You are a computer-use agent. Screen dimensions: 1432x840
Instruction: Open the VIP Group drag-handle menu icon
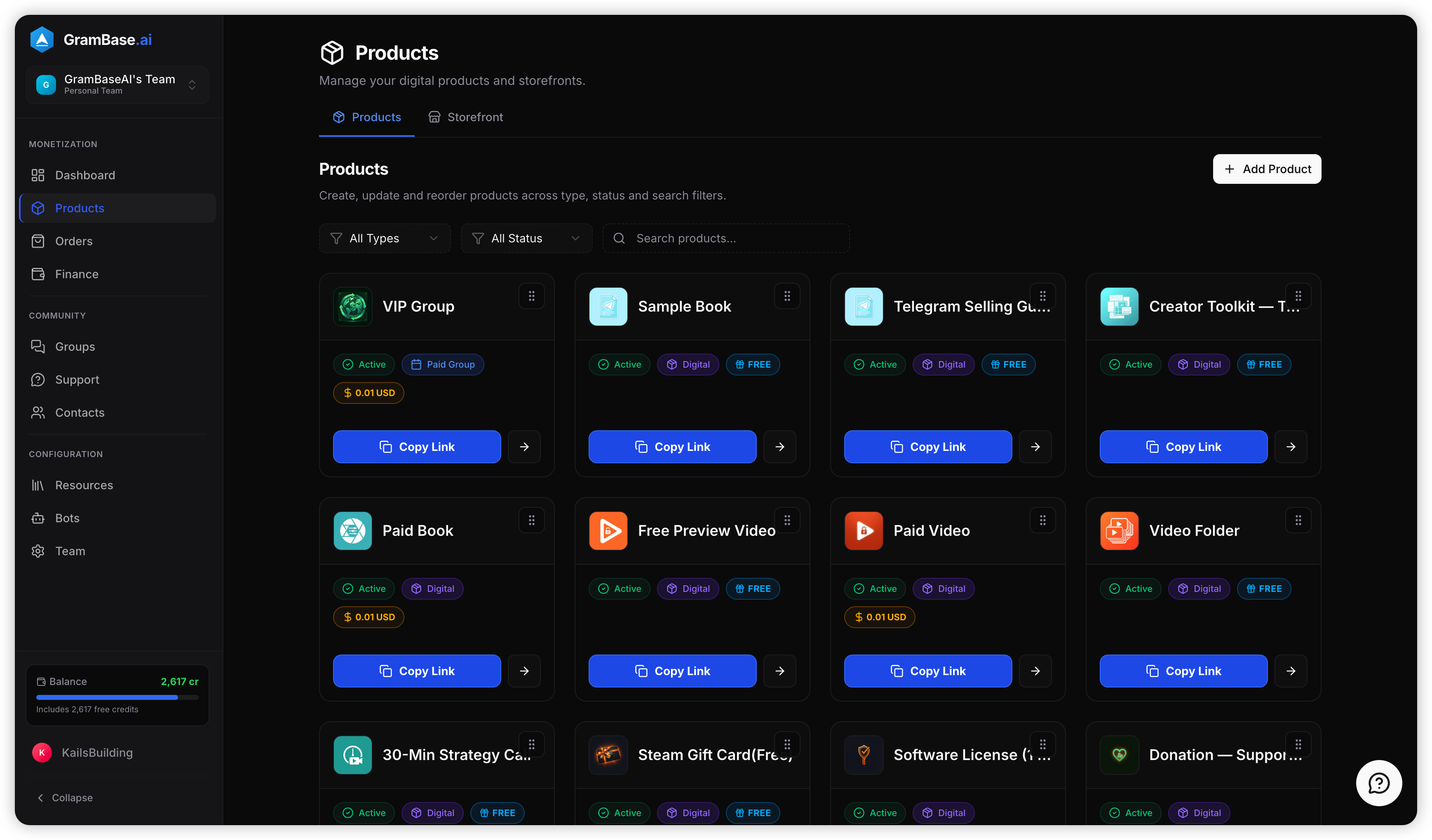(531, 296)
